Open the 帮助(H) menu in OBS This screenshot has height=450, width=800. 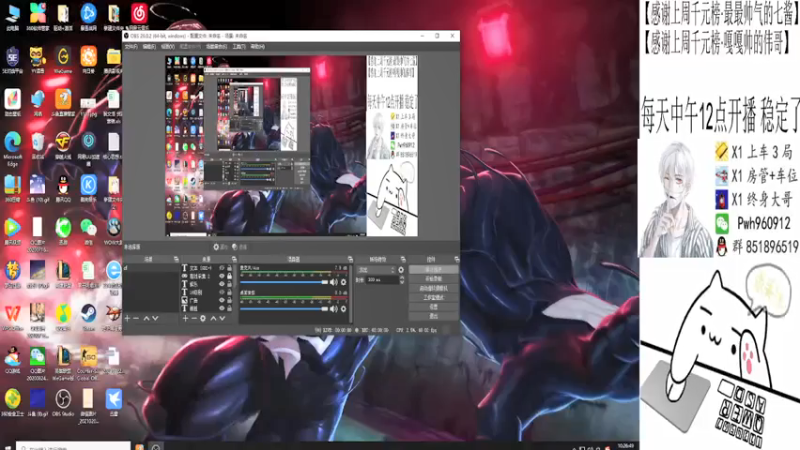tap(257, 46)
